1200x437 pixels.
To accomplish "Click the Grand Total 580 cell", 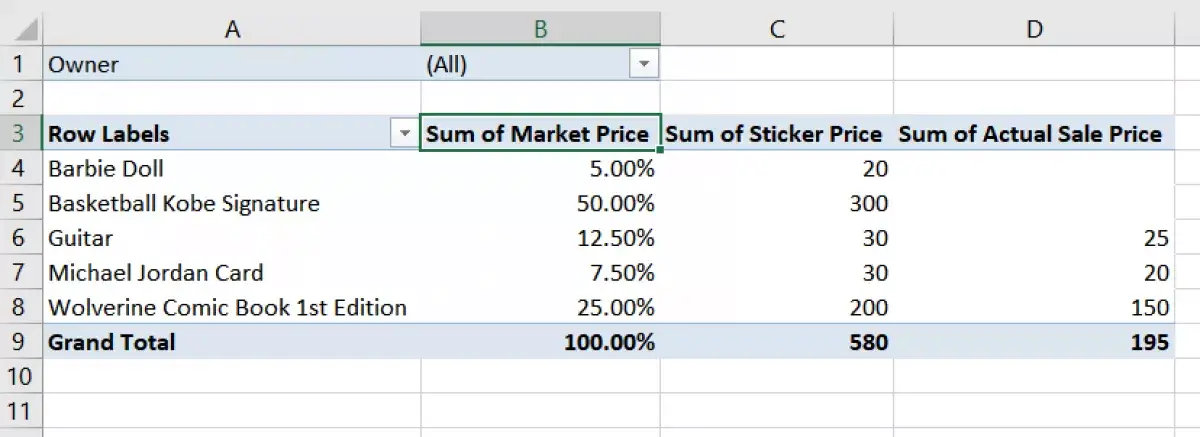I will [x=777, y=342].
